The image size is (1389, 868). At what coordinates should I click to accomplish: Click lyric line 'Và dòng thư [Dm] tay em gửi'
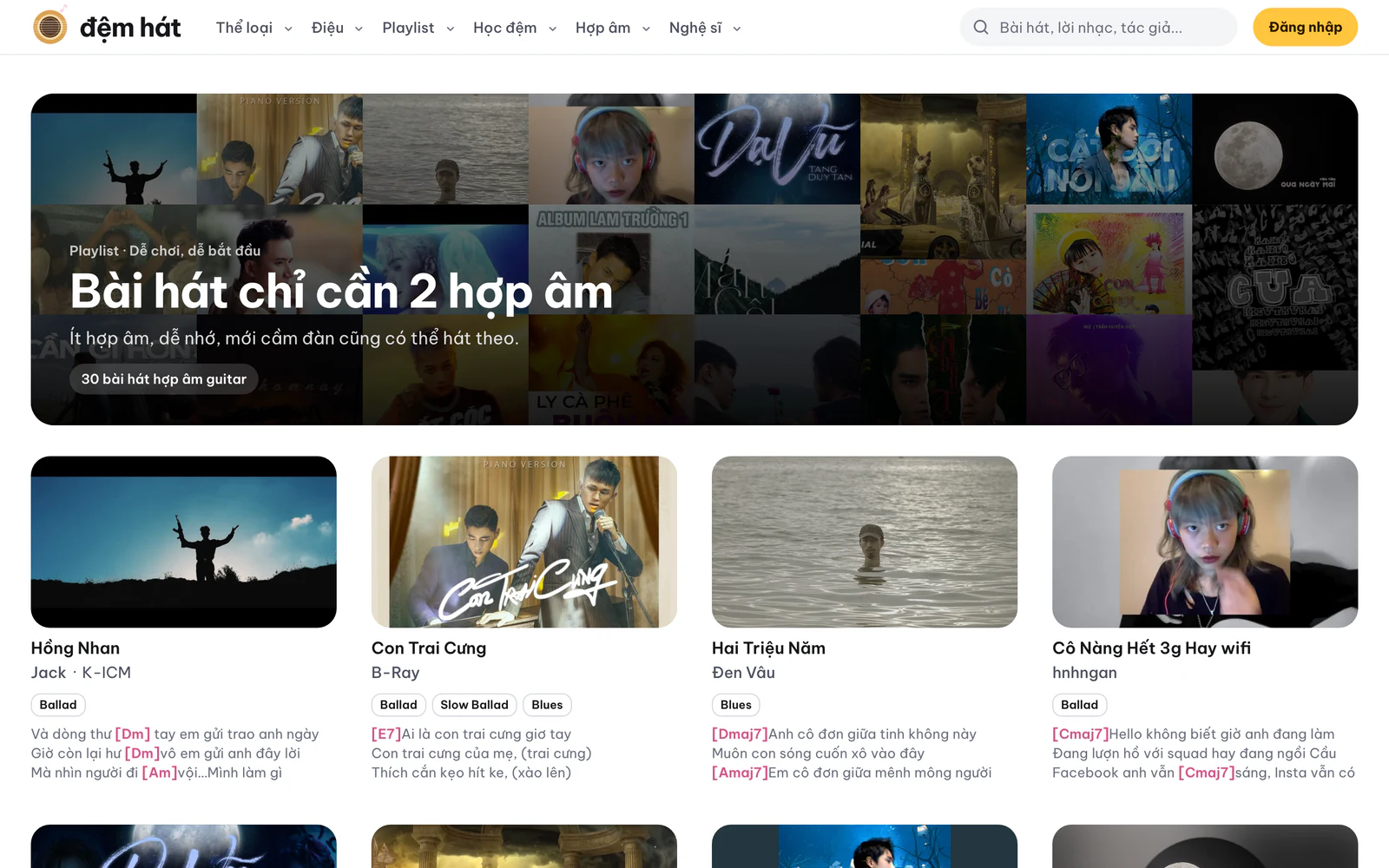(x=174, y=734)
